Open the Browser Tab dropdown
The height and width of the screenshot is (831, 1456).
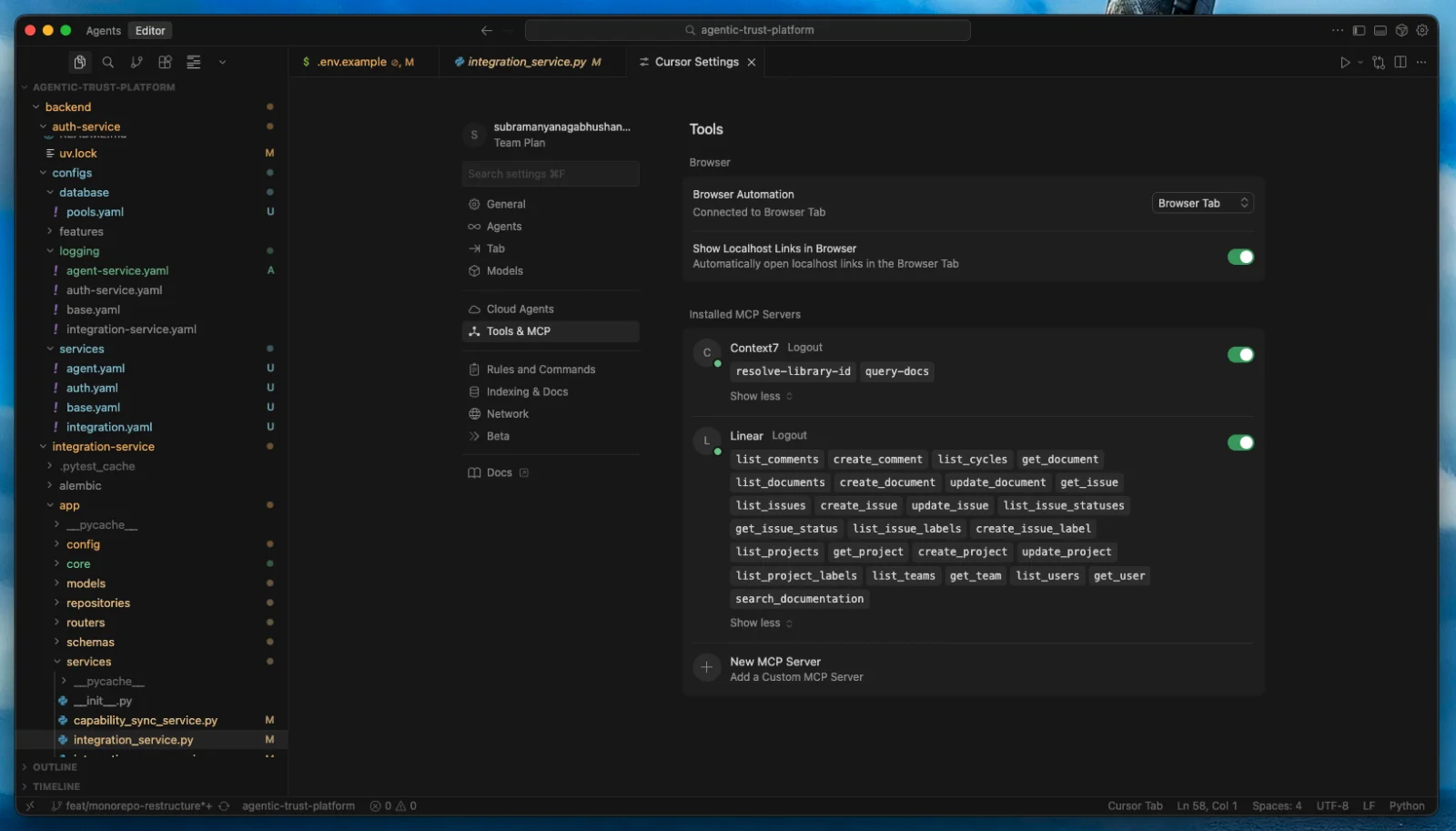click(1203, 203)
